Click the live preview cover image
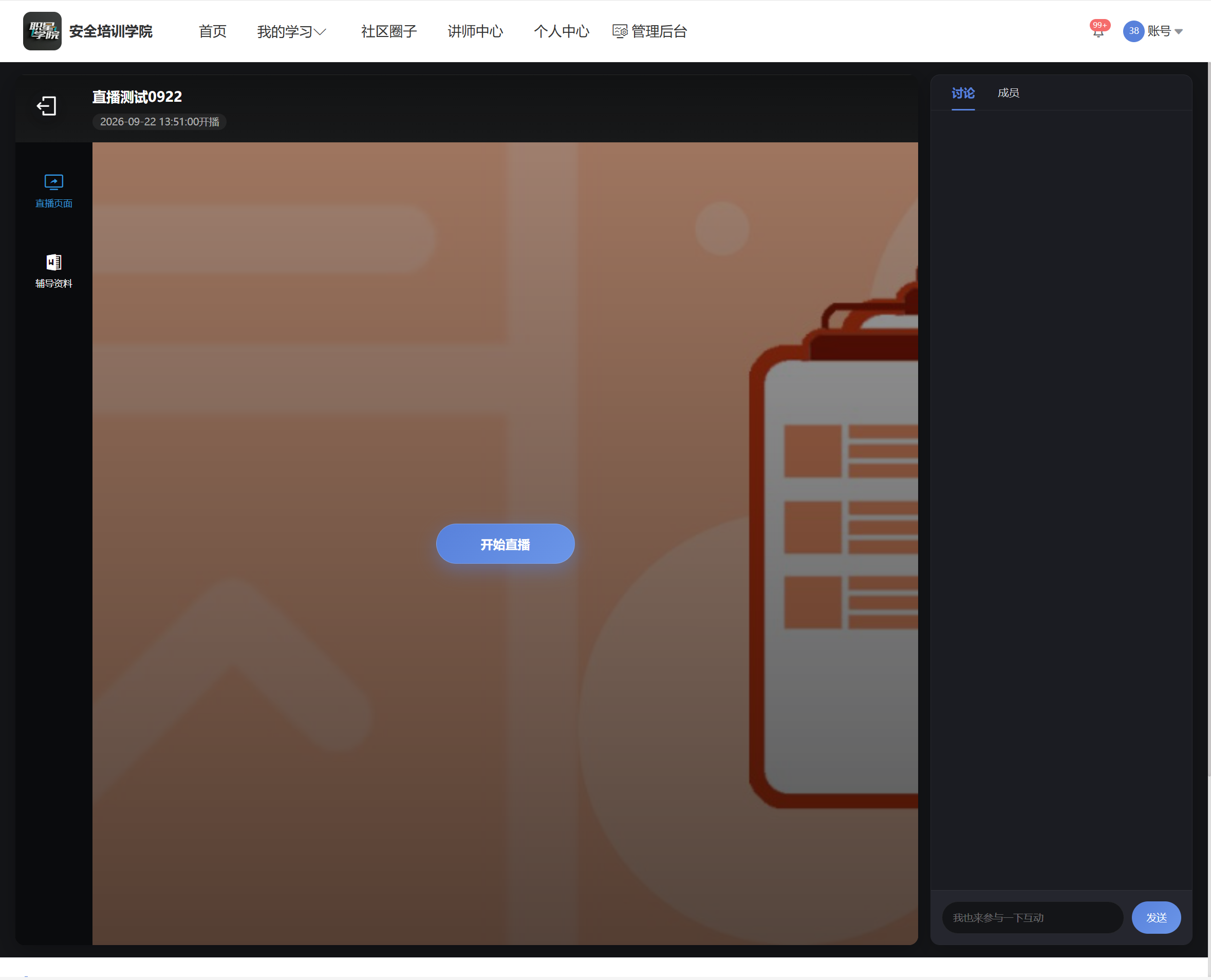The width and height of the screenshot is (1211, 980). coord(505,543)
